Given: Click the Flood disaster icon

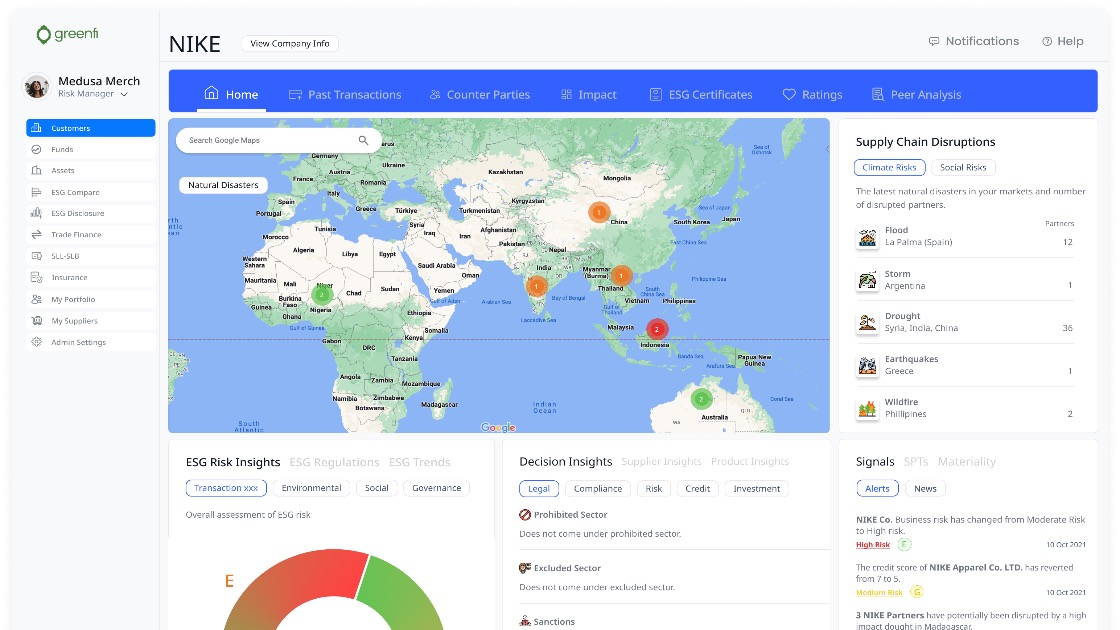Looking at the screenshot, I should click(867, 237).
